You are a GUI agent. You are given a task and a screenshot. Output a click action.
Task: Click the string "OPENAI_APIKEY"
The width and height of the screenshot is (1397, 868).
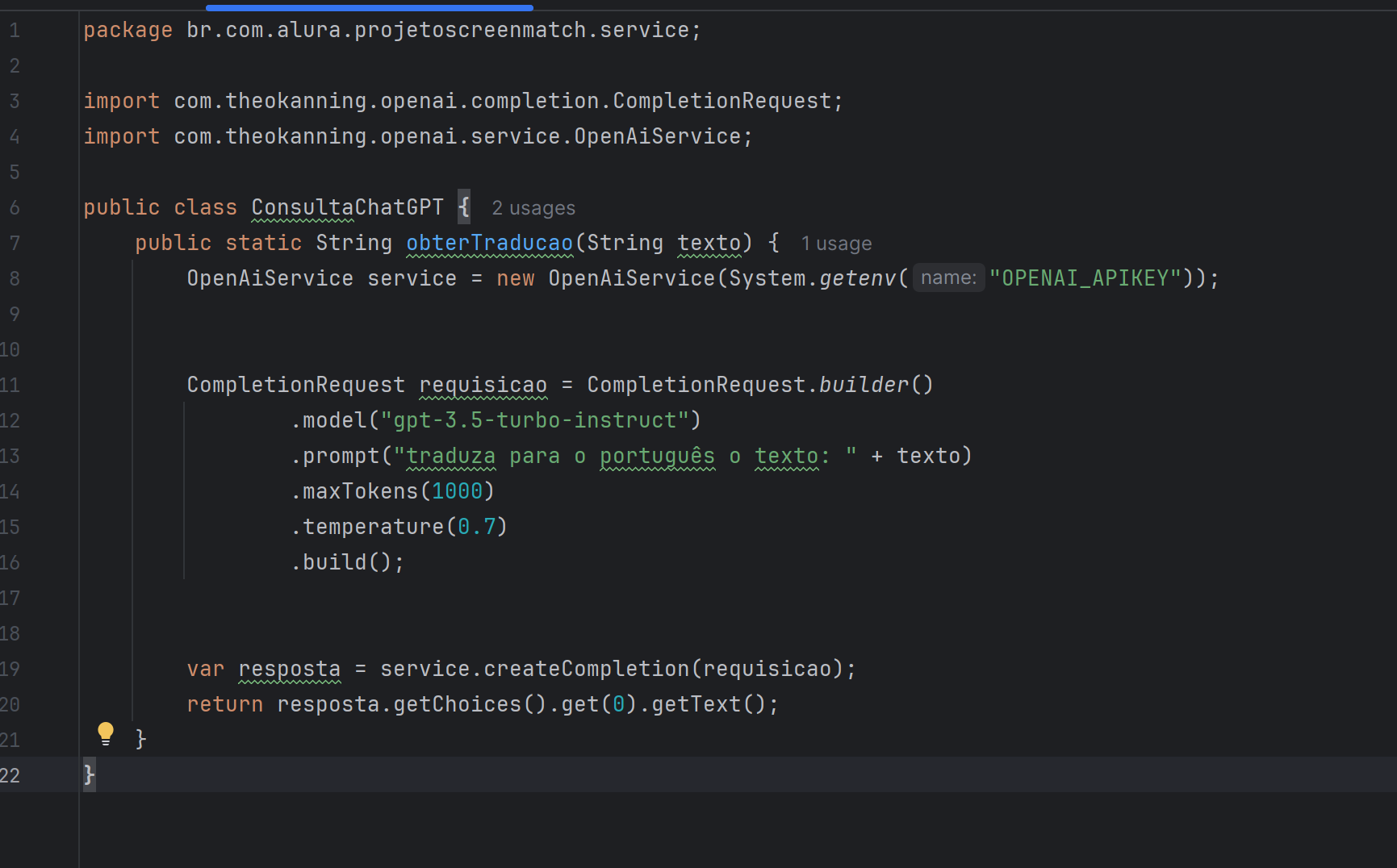point(1085,278)
